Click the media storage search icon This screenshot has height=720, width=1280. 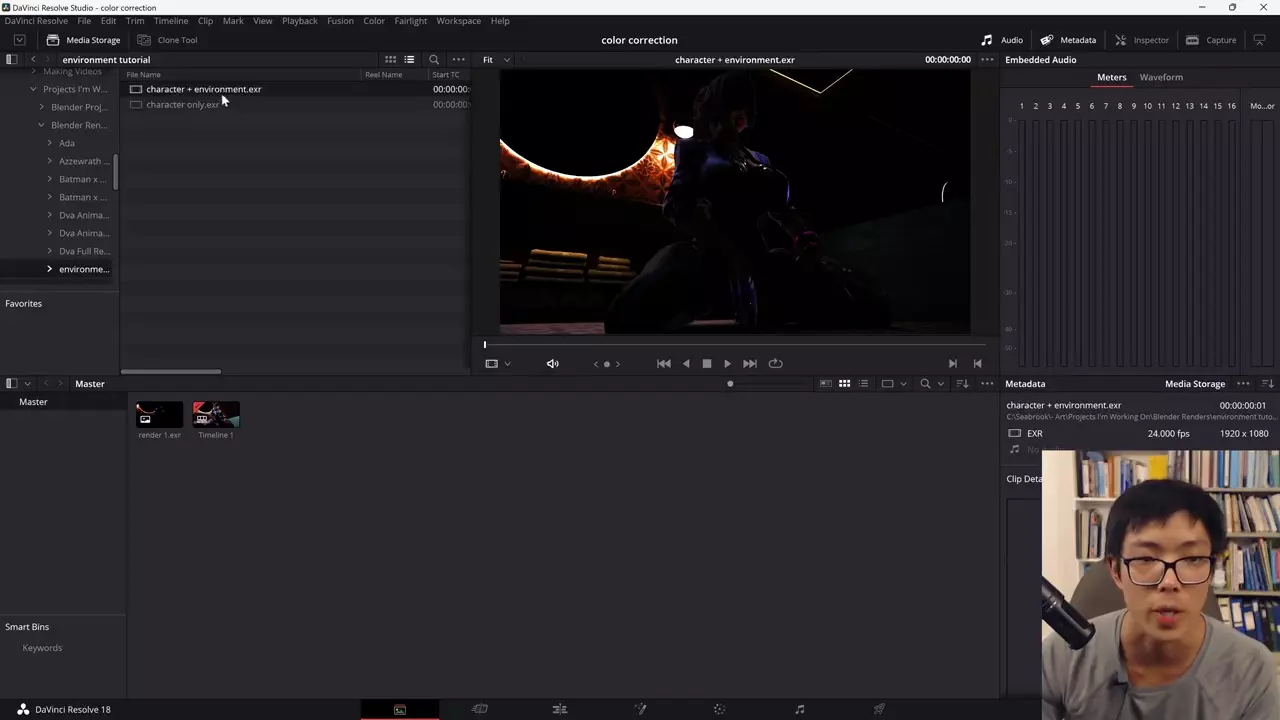[x=434, y=60]
